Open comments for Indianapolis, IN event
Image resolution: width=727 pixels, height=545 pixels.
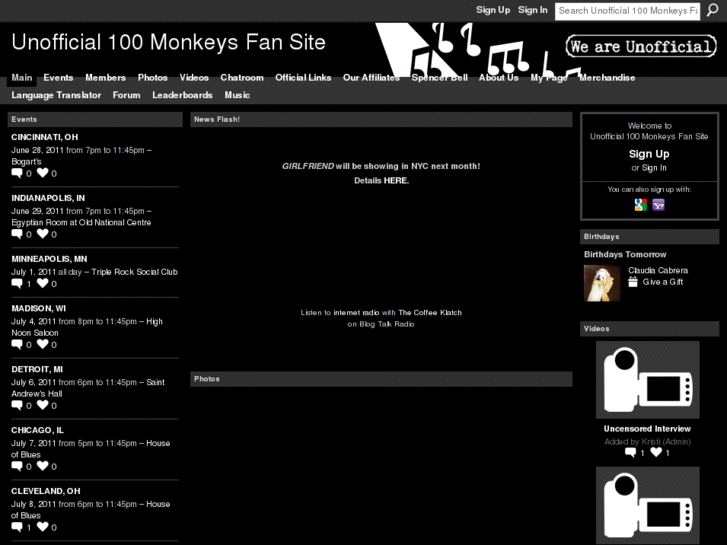point(17,234)
